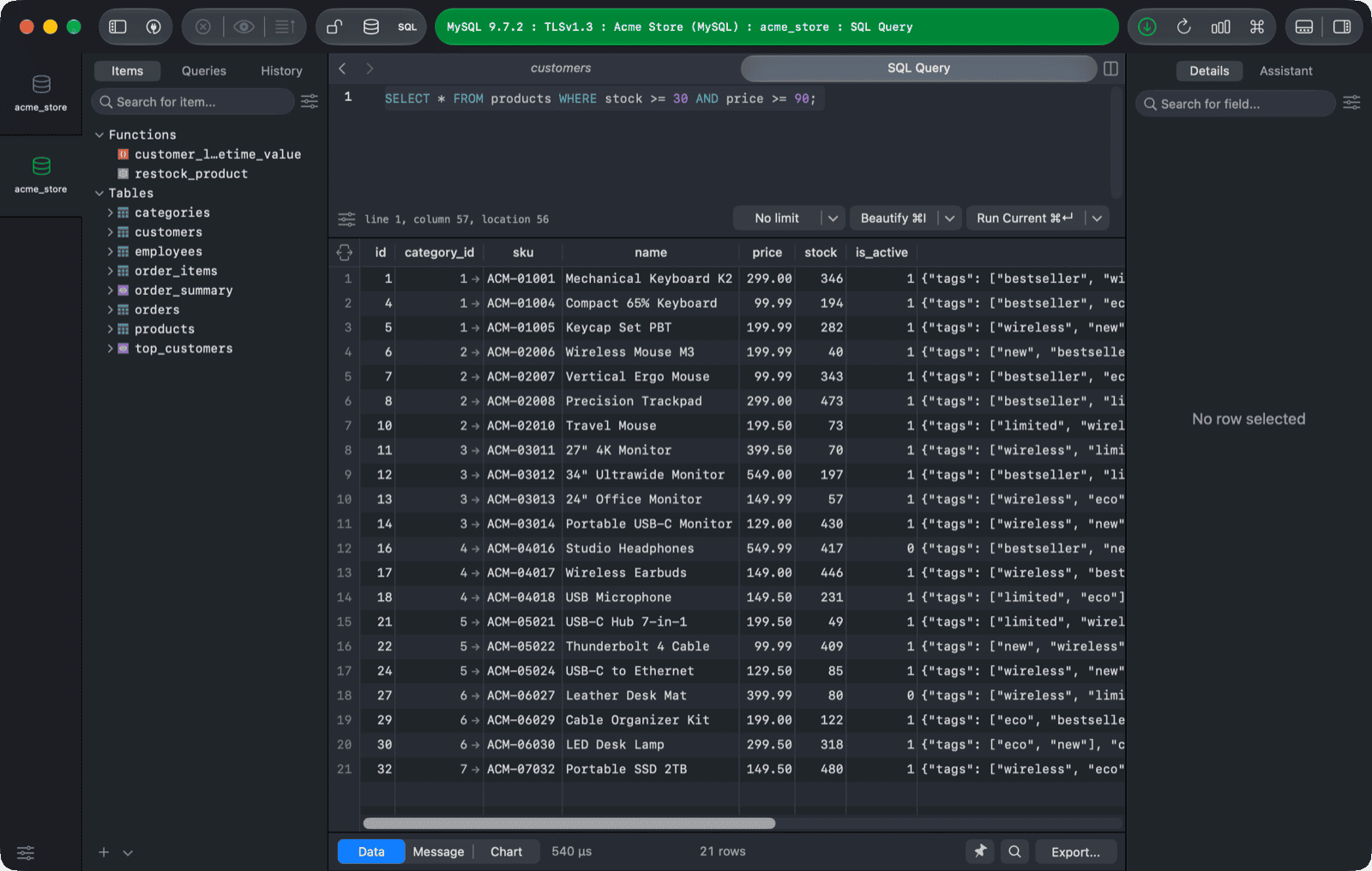The width and height of the screenshot is (1372, 871).
Task: Click the Run Current button
Action: point(1025,219)
